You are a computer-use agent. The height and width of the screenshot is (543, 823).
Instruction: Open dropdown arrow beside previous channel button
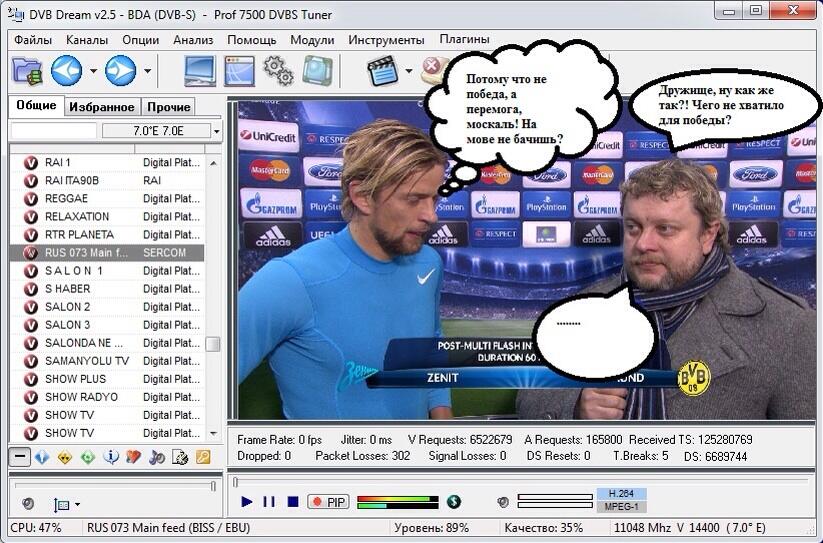(93, 71)
